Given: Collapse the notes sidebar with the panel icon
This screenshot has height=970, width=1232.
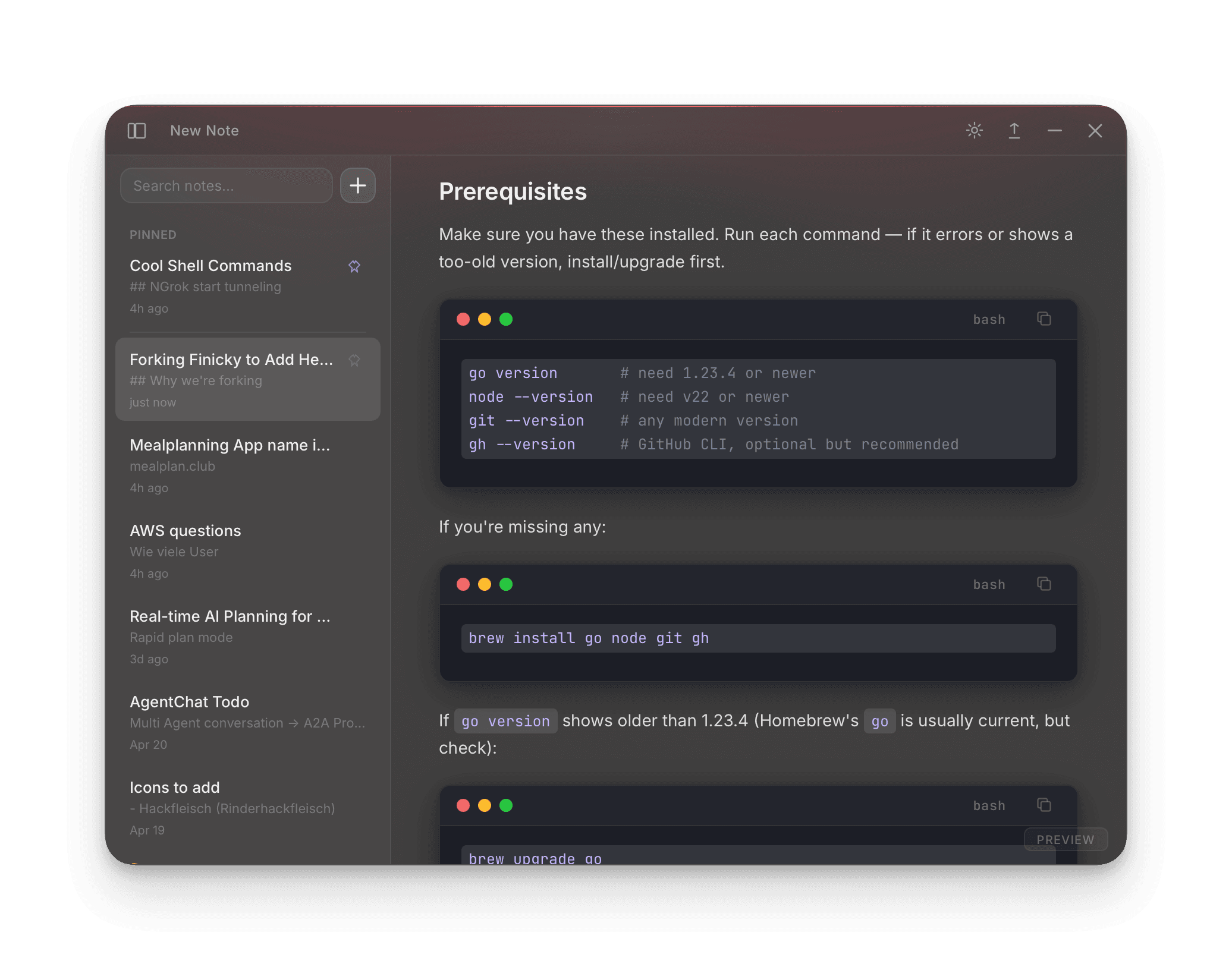Looking at the screenshot, I should [x=136, y=131].
